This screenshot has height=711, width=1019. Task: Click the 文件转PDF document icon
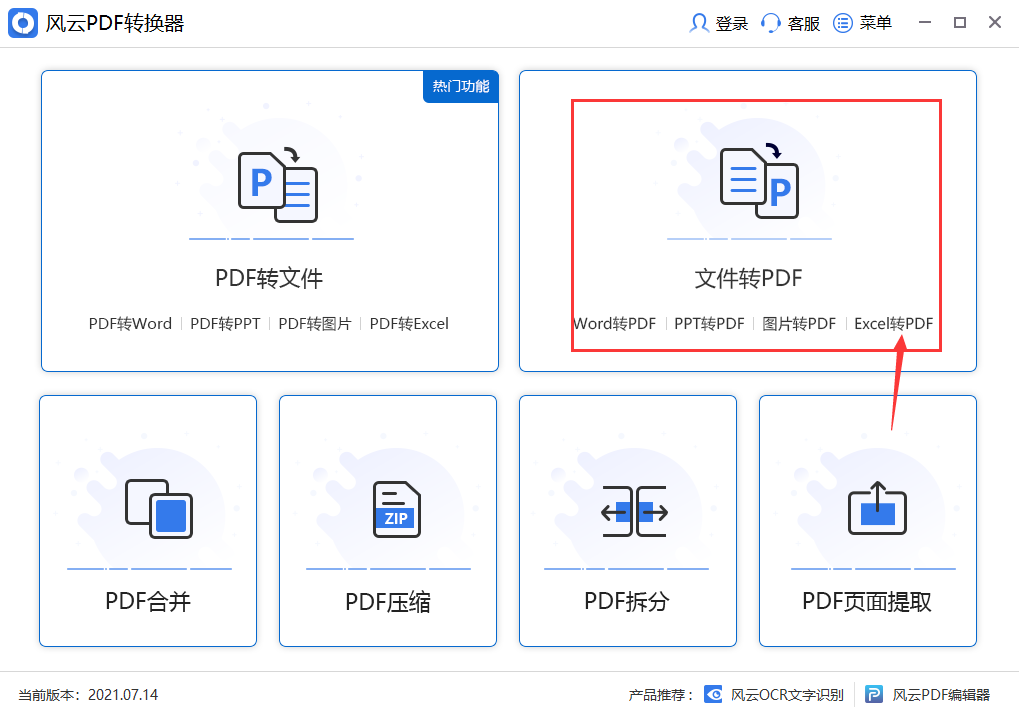(759, 182)
